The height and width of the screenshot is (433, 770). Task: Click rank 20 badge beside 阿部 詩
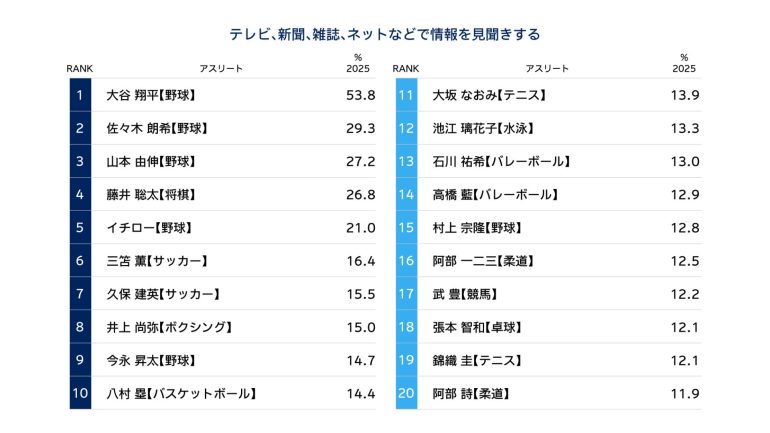click(406, 393)
